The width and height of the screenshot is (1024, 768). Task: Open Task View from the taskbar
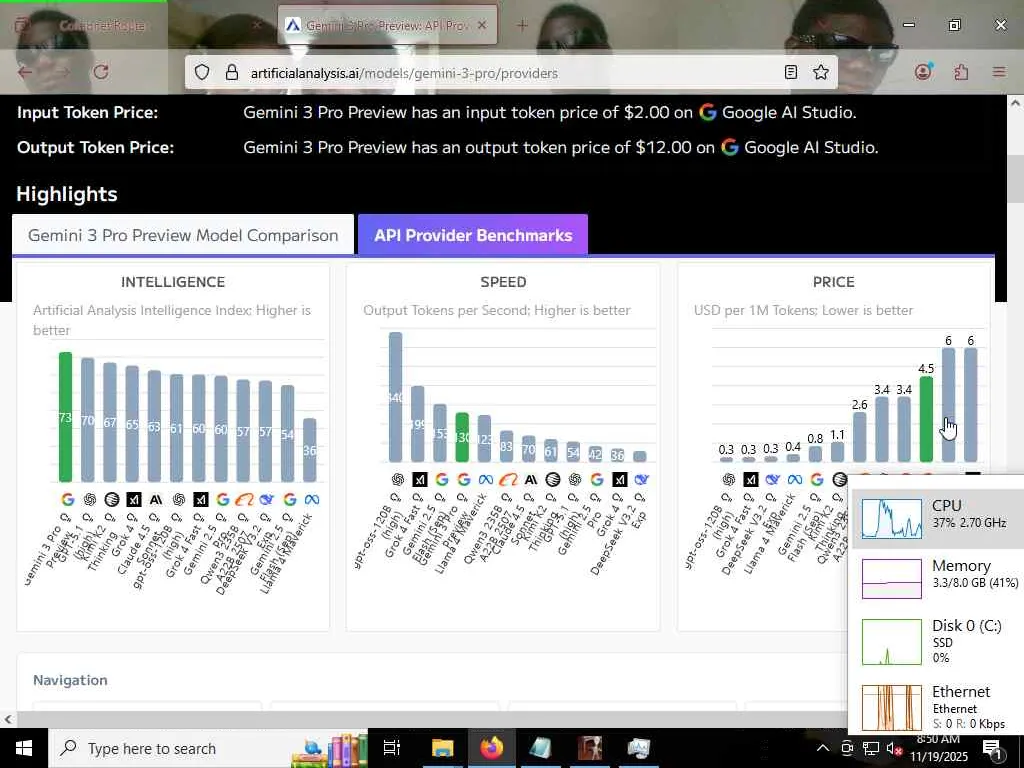click(391, 748)
